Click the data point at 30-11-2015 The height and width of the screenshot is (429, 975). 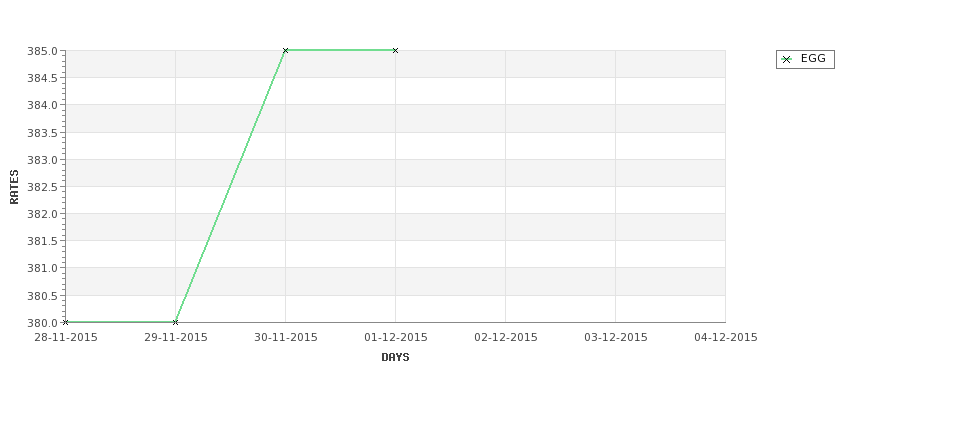[285, 50]
